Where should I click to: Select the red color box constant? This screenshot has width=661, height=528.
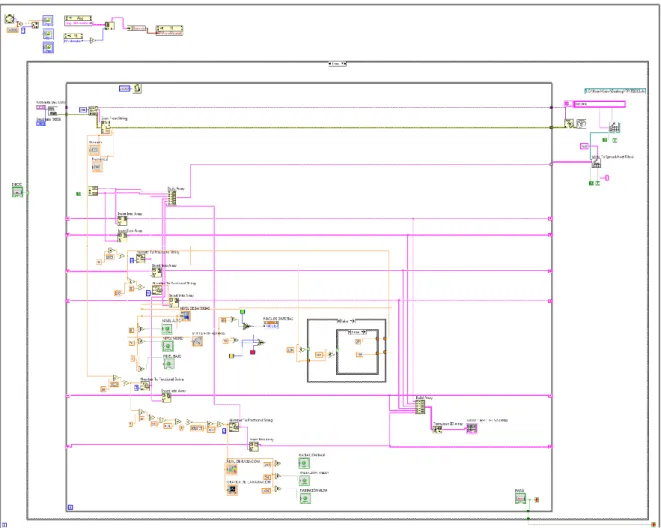coord(253,352)
